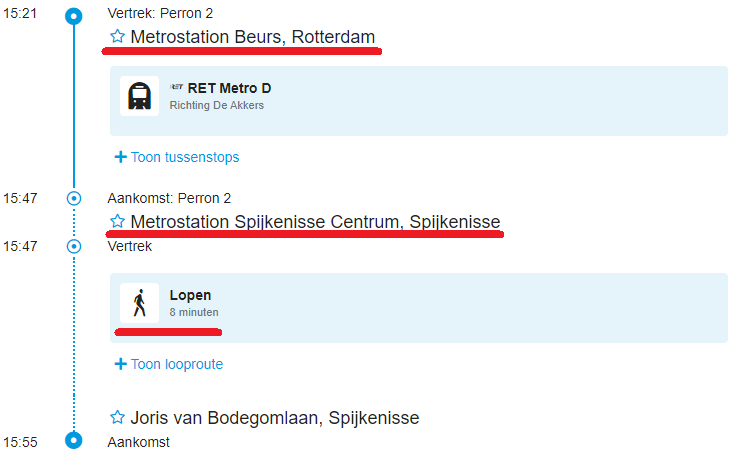Open Joris van Bodegomlaan, Spijkenisse
This screenshot has height=461, width=729.
point(275,417)
